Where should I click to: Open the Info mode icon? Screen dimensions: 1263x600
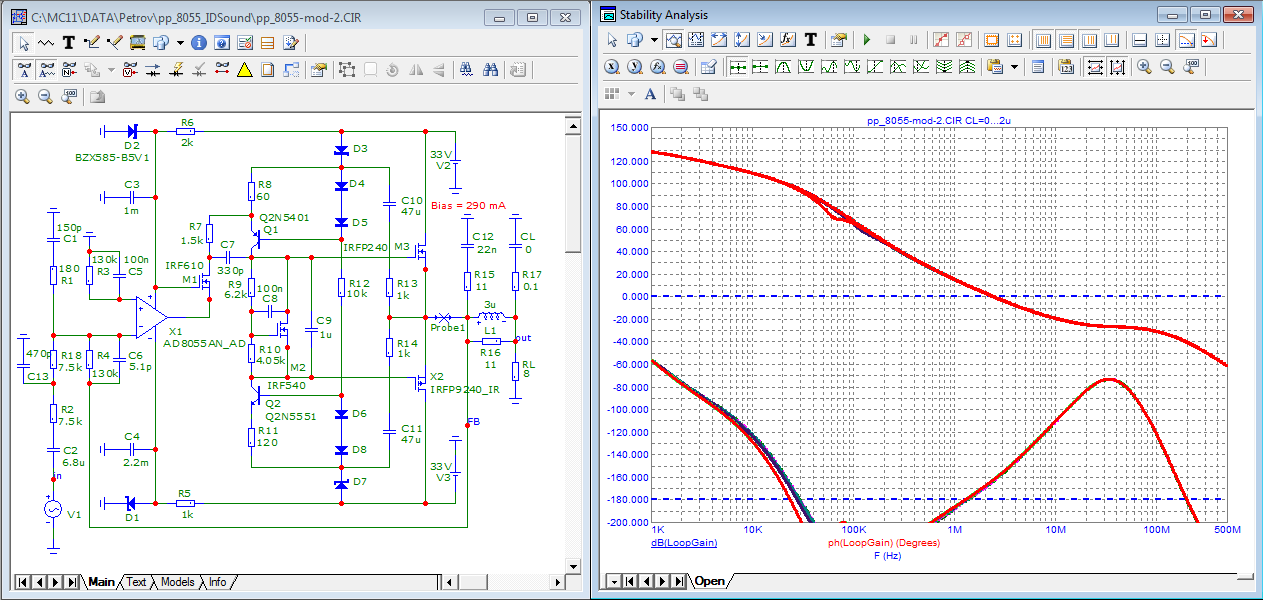pyautogui.click(x=198, y=43)
